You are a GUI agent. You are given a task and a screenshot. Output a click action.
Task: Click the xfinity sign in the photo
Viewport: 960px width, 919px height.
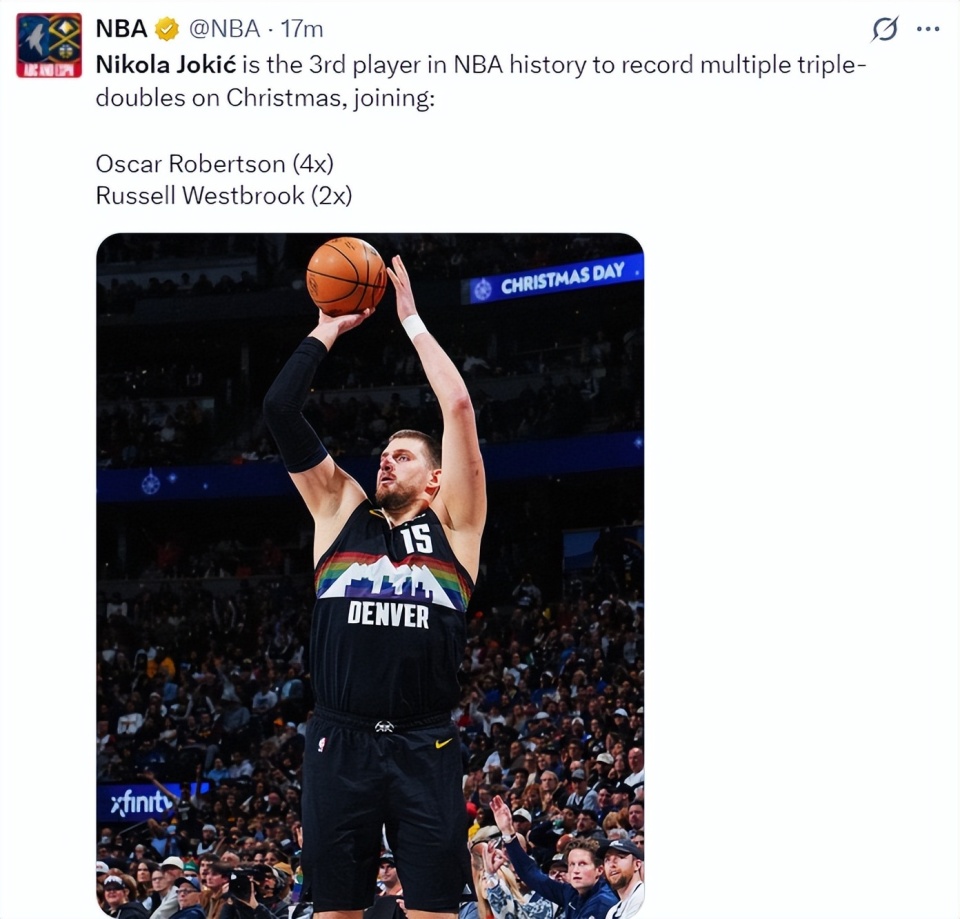[x=142, y=802]
